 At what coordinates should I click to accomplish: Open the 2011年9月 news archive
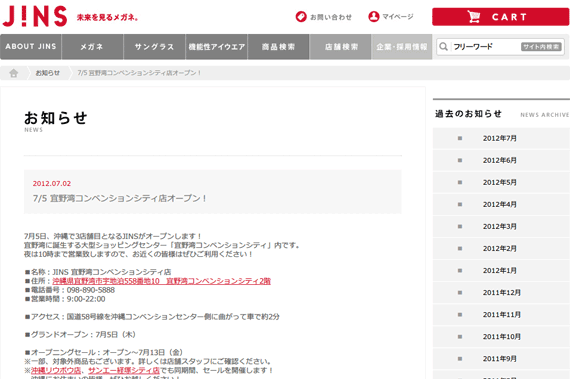(x=501, y=359)
